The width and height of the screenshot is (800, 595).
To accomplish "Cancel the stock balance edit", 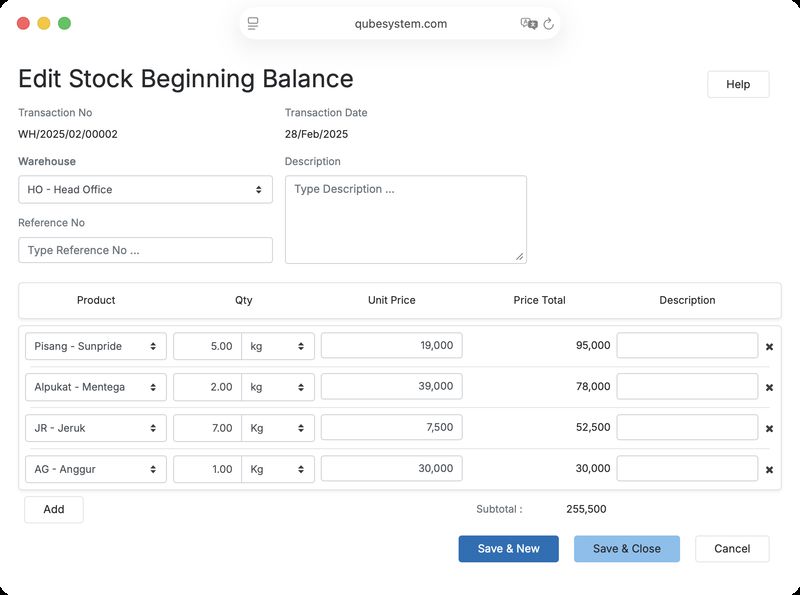I will point(732,549).
